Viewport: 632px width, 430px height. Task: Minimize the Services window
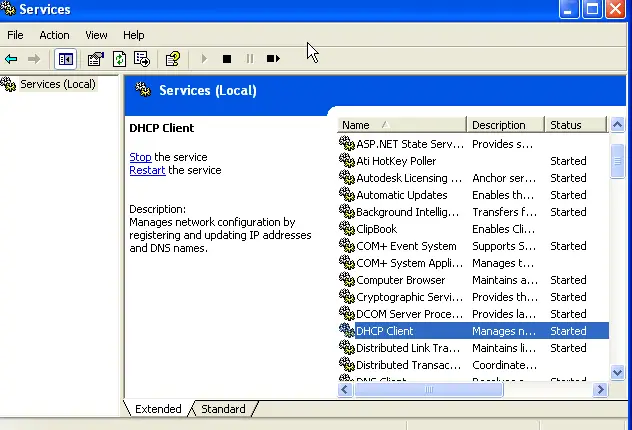point(568,9)
